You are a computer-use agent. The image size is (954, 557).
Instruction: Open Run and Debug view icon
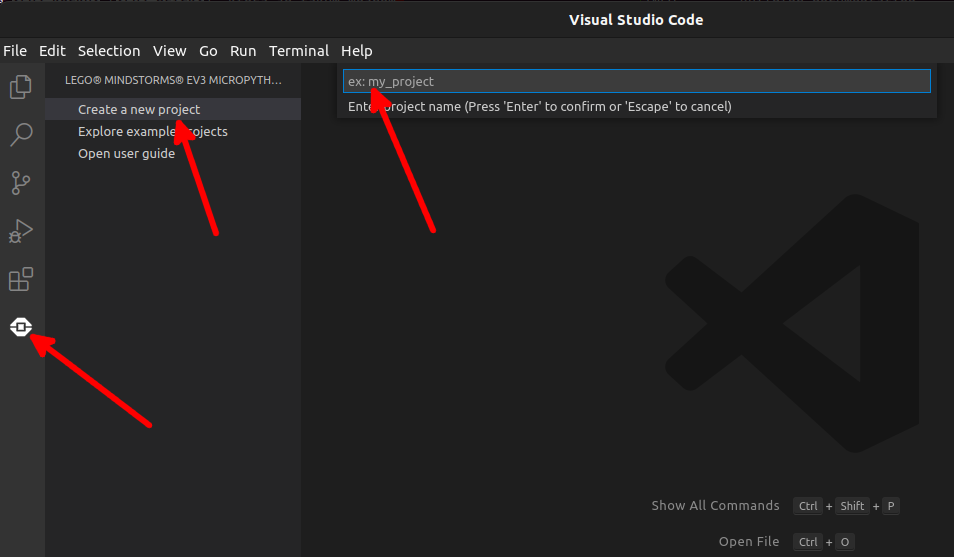(21, 231)
